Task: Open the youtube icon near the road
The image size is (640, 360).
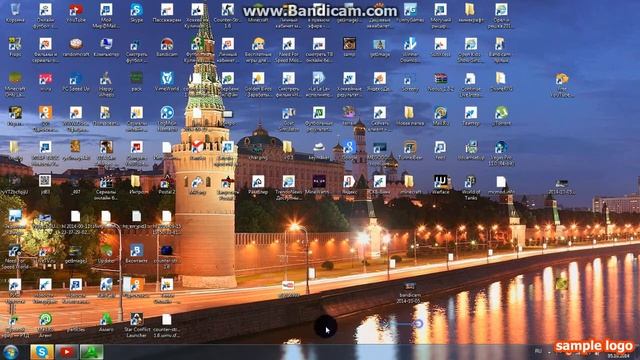Action: pos(288,288)
